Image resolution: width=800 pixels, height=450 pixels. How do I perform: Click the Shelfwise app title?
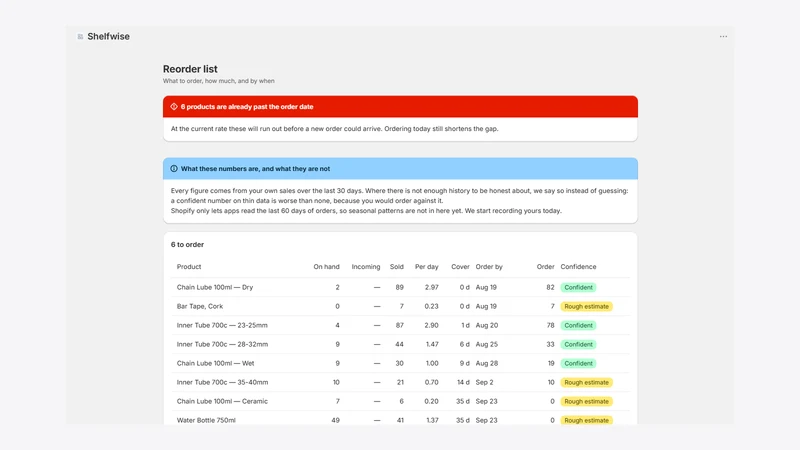coord(108,37)
